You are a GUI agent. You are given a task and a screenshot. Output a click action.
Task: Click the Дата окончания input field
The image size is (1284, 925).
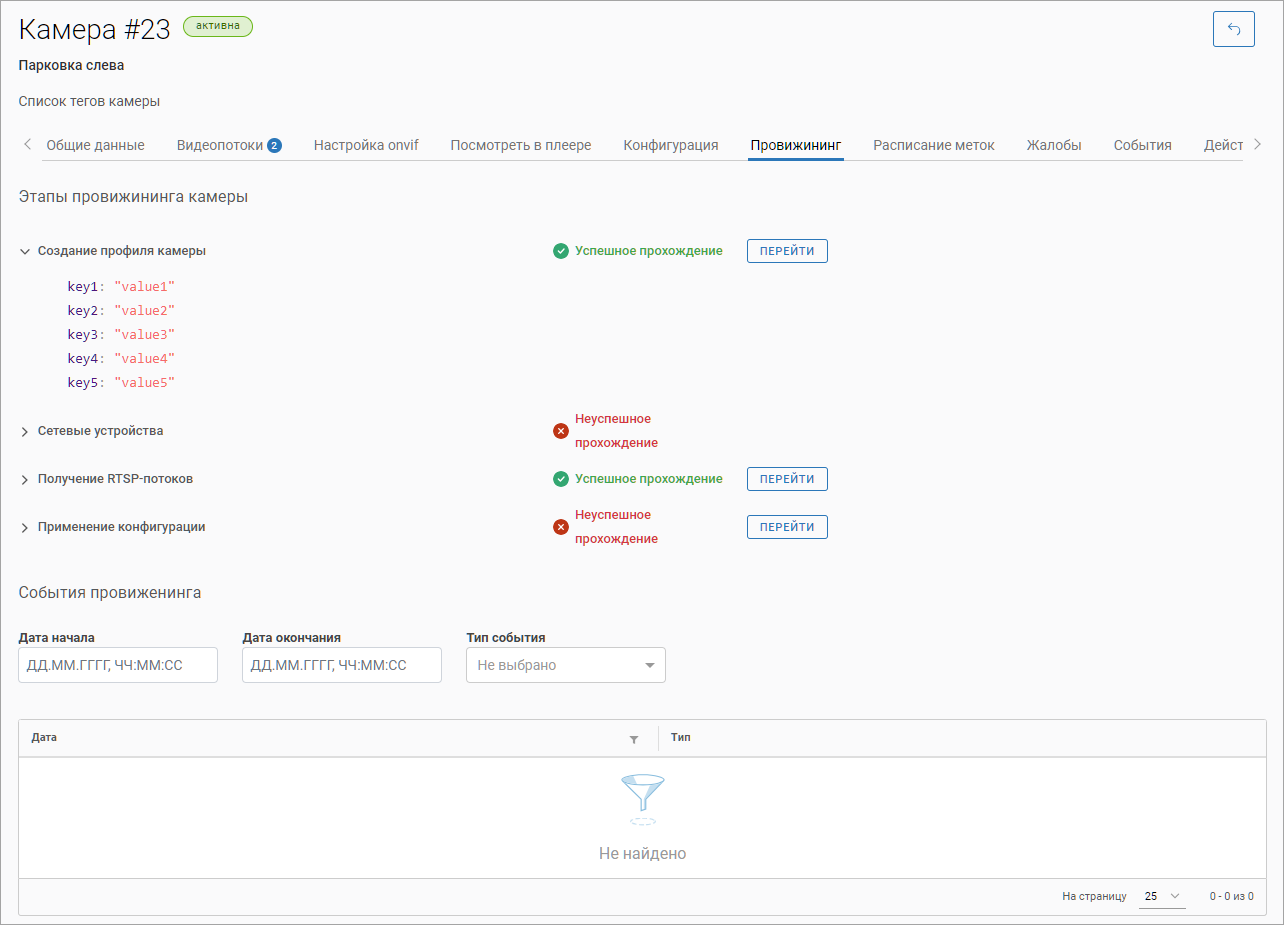[342, 665]
